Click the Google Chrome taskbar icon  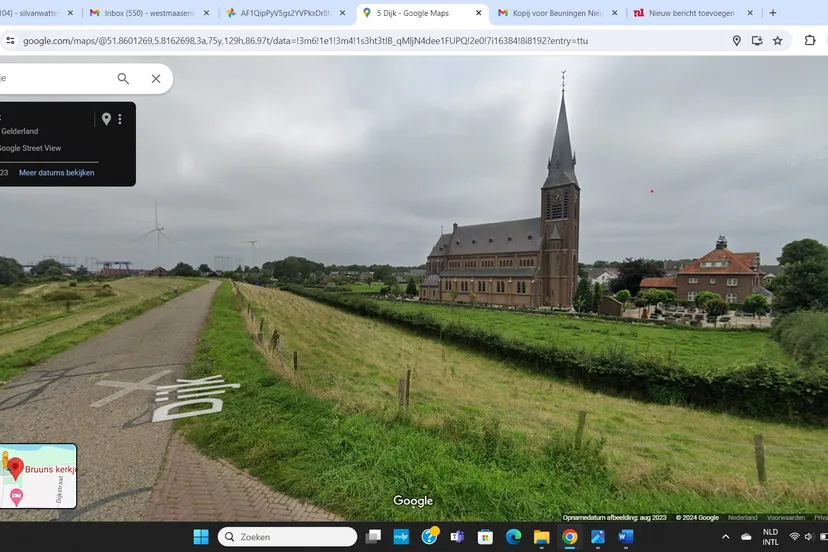coord(570,537)
